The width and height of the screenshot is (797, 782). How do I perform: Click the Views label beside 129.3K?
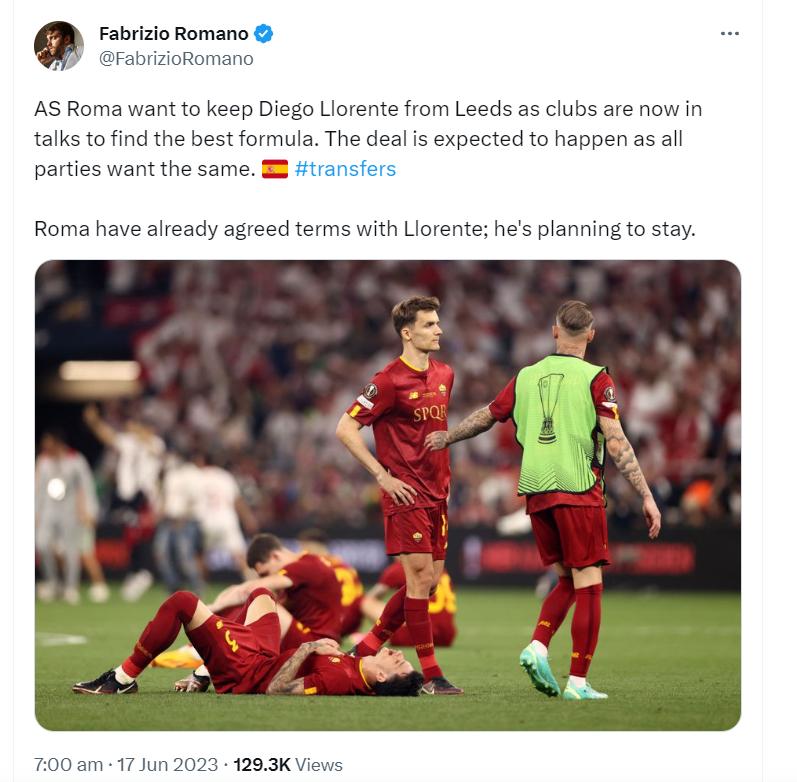pyautogui.click(x=319, y=764)
